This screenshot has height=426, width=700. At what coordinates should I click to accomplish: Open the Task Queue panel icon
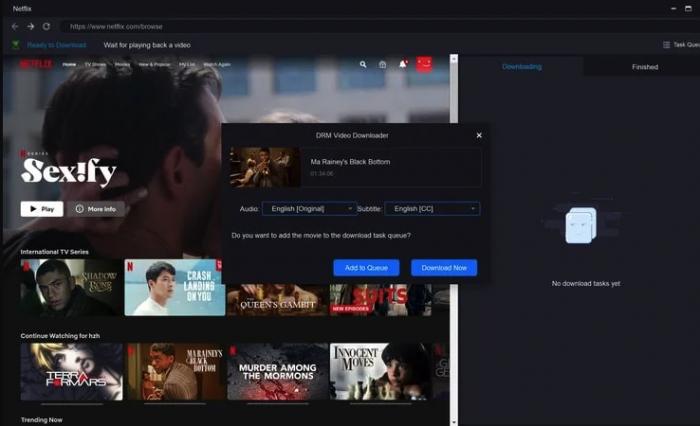[x=667, y=45]
